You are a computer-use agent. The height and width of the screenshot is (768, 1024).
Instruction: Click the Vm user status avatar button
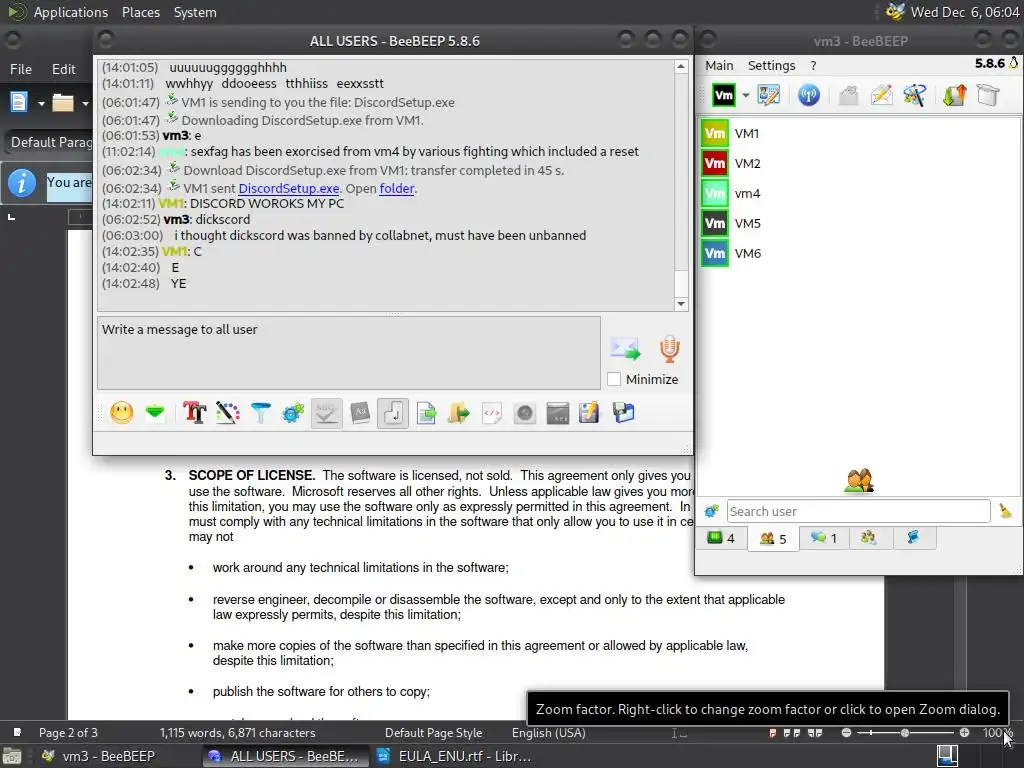[x=724, y=95]
